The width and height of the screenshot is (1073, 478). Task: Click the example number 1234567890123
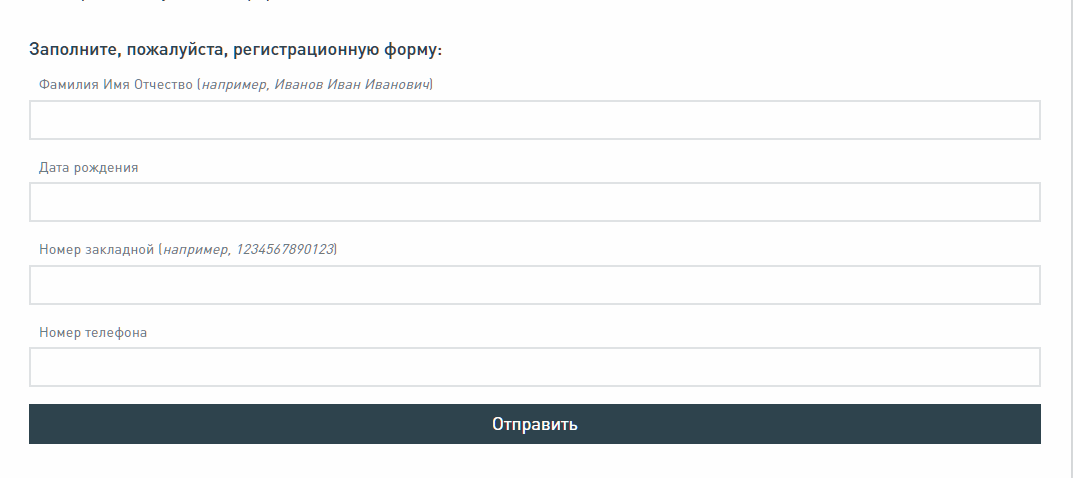click(285, 250)
